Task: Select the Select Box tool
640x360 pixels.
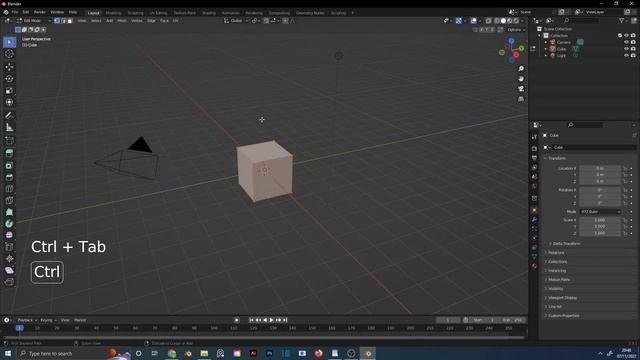Action: [9, 42]
